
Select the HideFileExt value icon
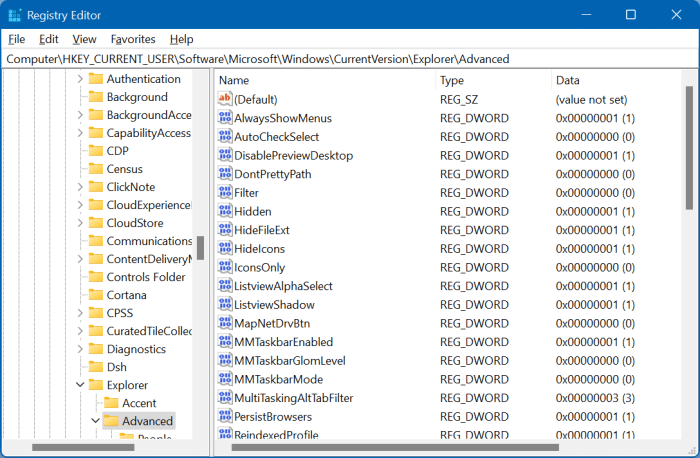[225, 230]
